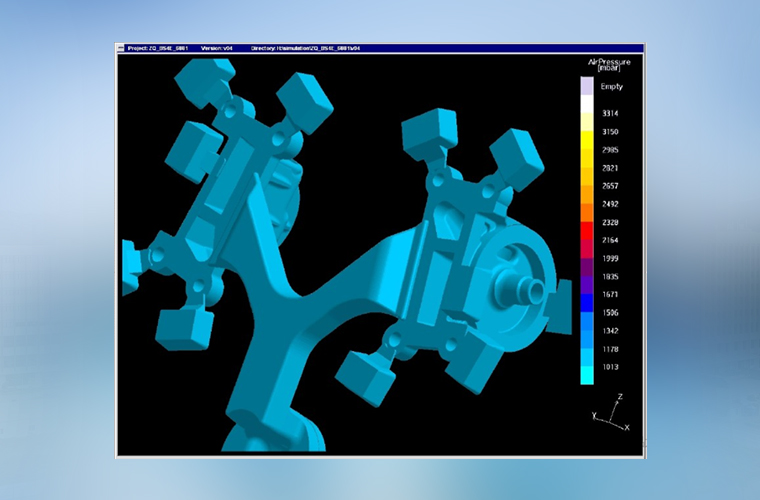This screenshot has height=500, width=760.
Task: Choose the purple swatch beside 1999
Action: click(x=587, y=258)
